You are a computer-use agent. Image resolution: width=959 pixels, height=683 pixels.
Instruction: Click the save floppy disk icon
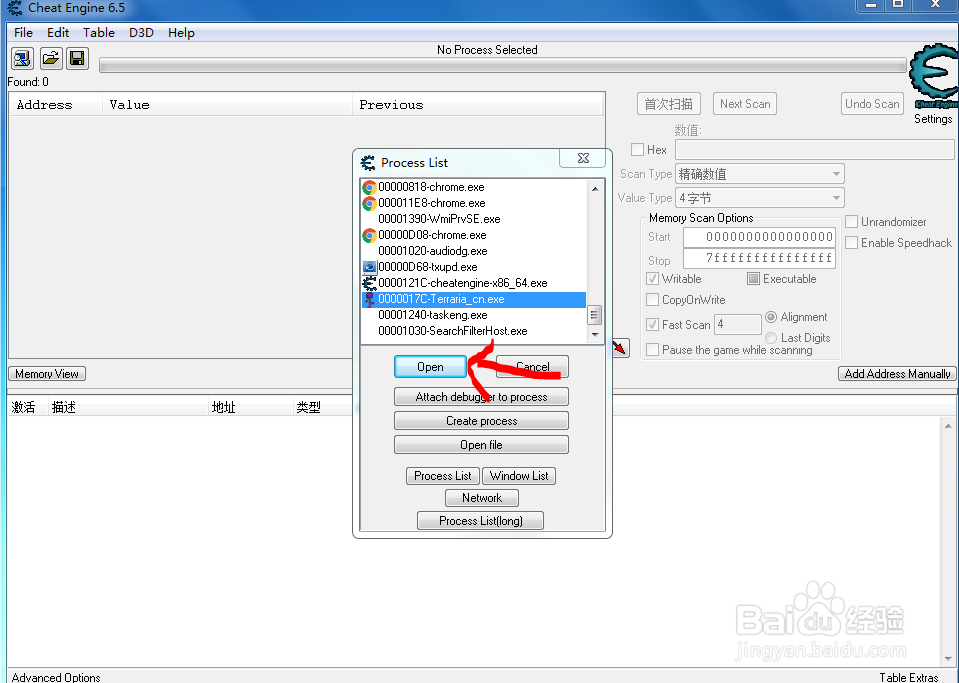[x=77, y=59]
